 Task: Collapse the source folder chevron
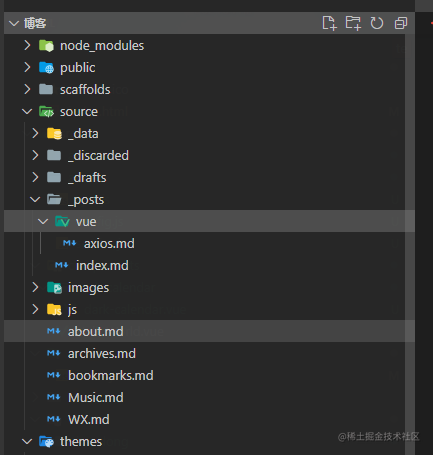pos(27,112)
